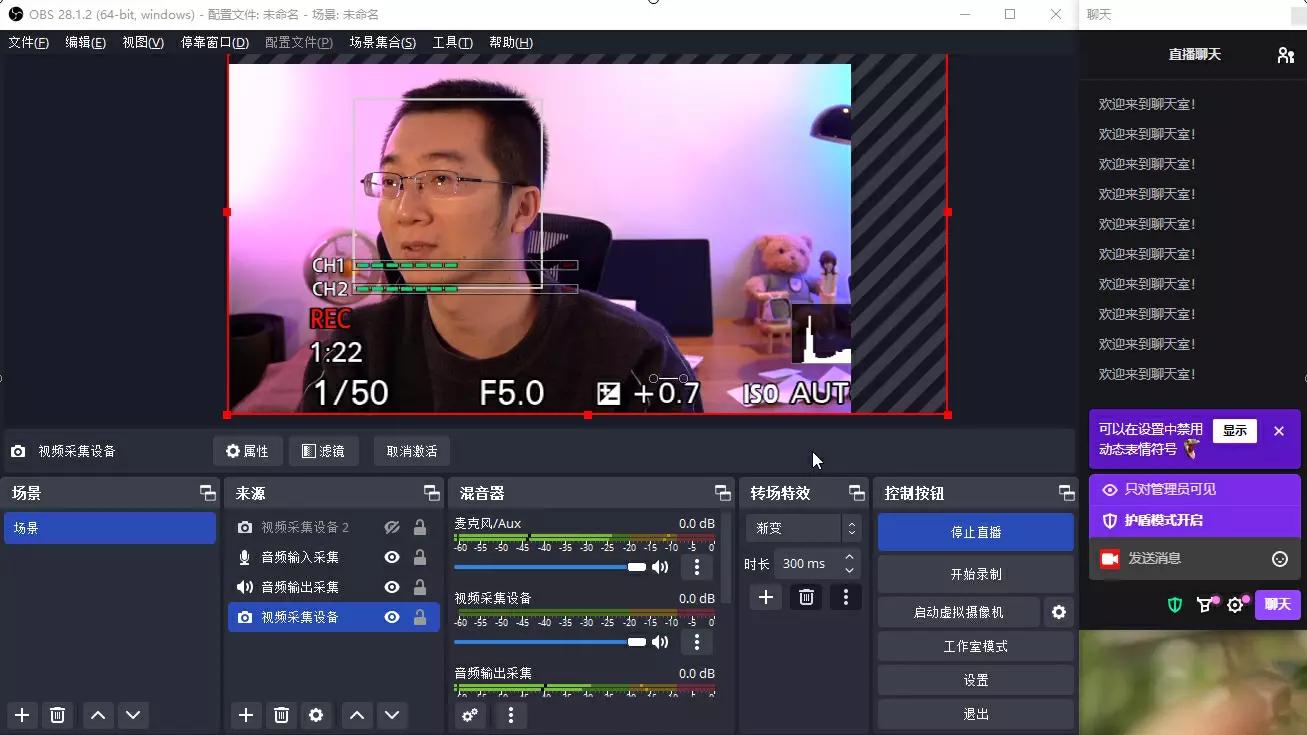1307x735 pixels.
Task: Show the hidden 视频采集设备 2 source
Action: [x=391, y=527]
